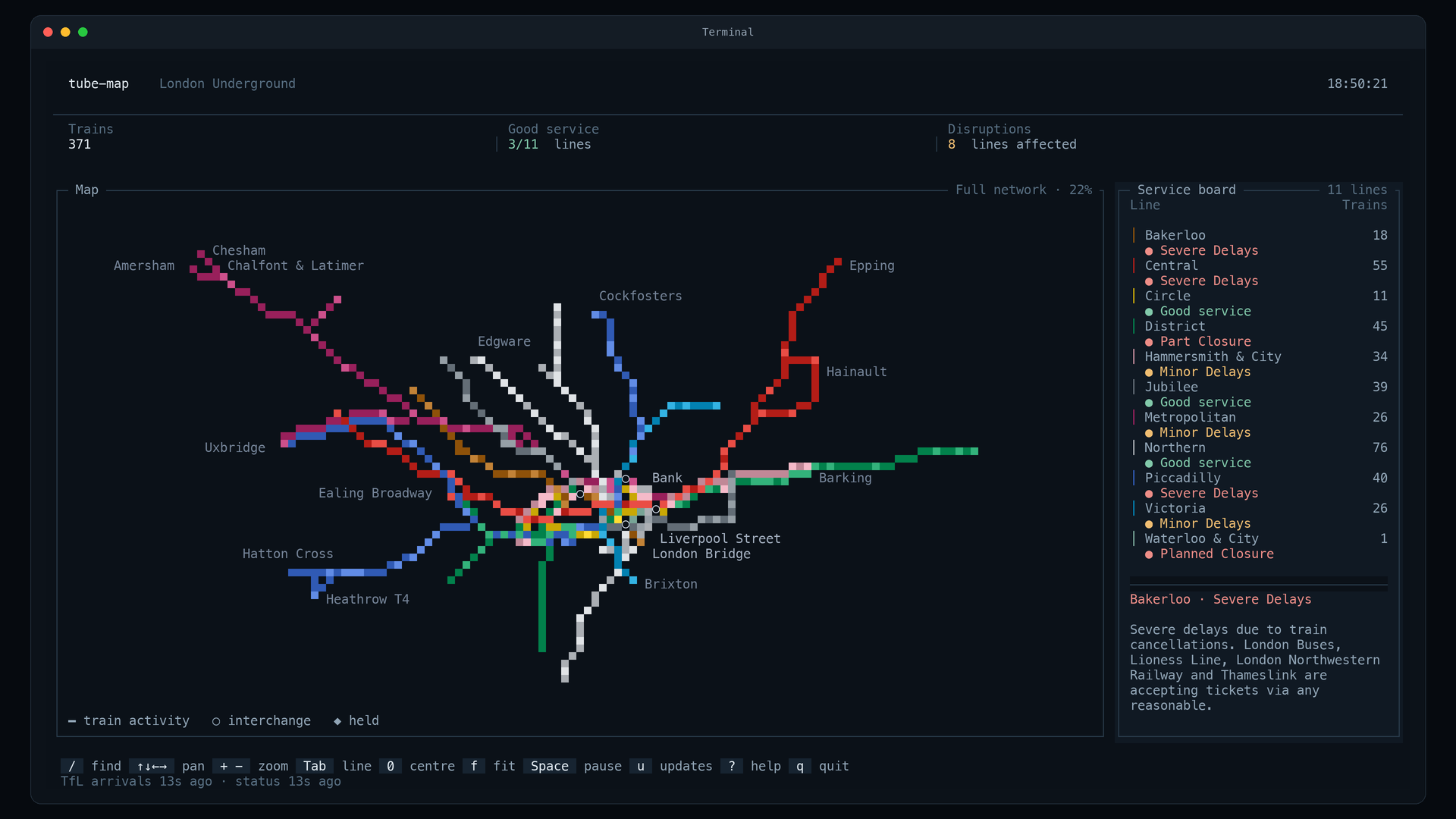Click the "/" find key hint
Image resolution: width=1456 pixels, height=819 pixels.
tap(72, 766)
